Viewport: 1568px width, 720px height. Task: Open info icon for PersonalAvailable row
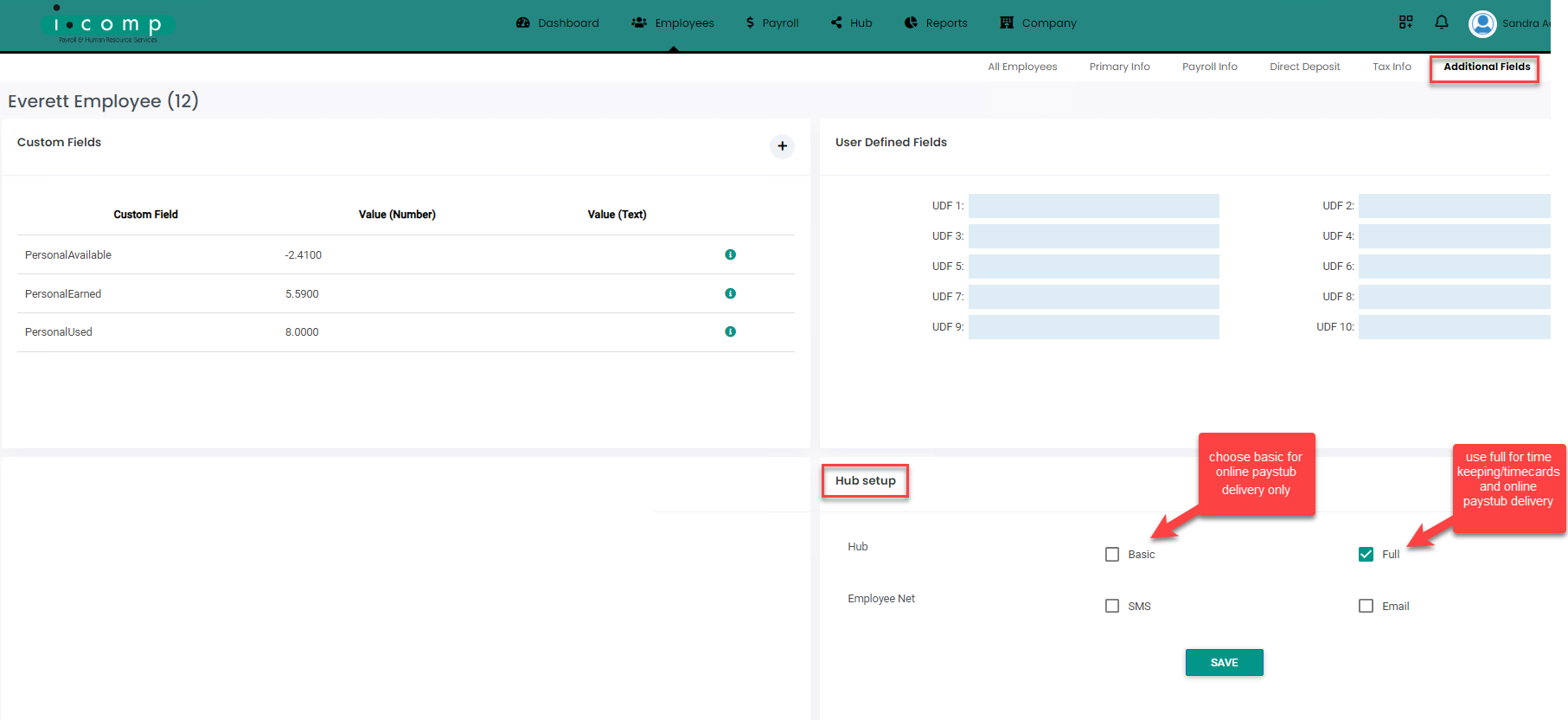coord(730,254)
